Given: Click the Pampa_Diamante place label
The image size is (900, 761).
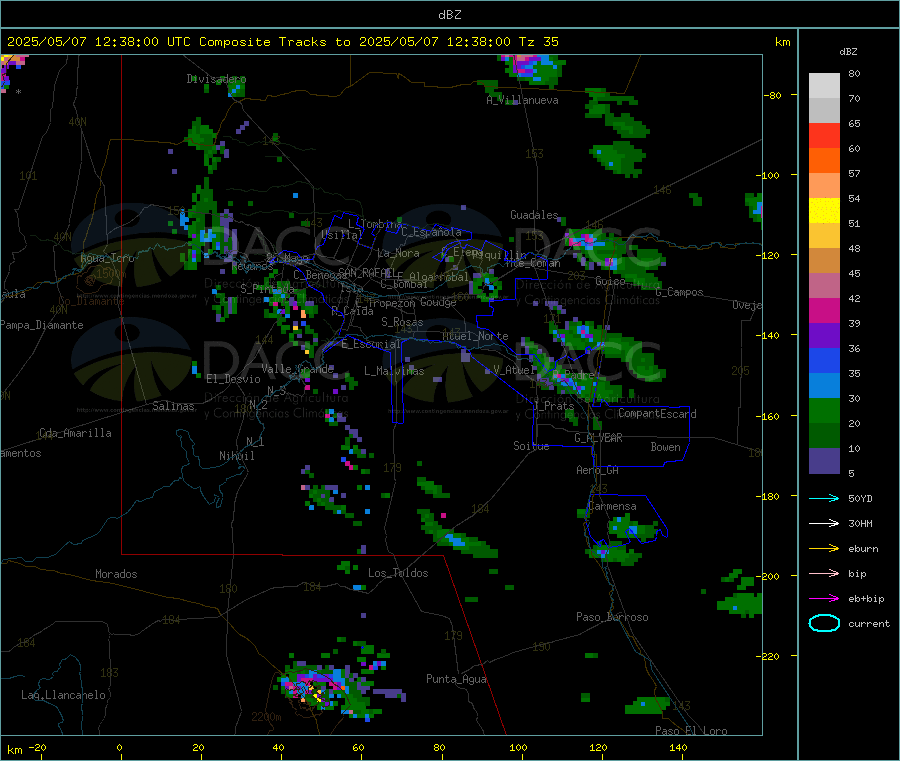Looking at the screenshot, I should click(x=41, y=325).
